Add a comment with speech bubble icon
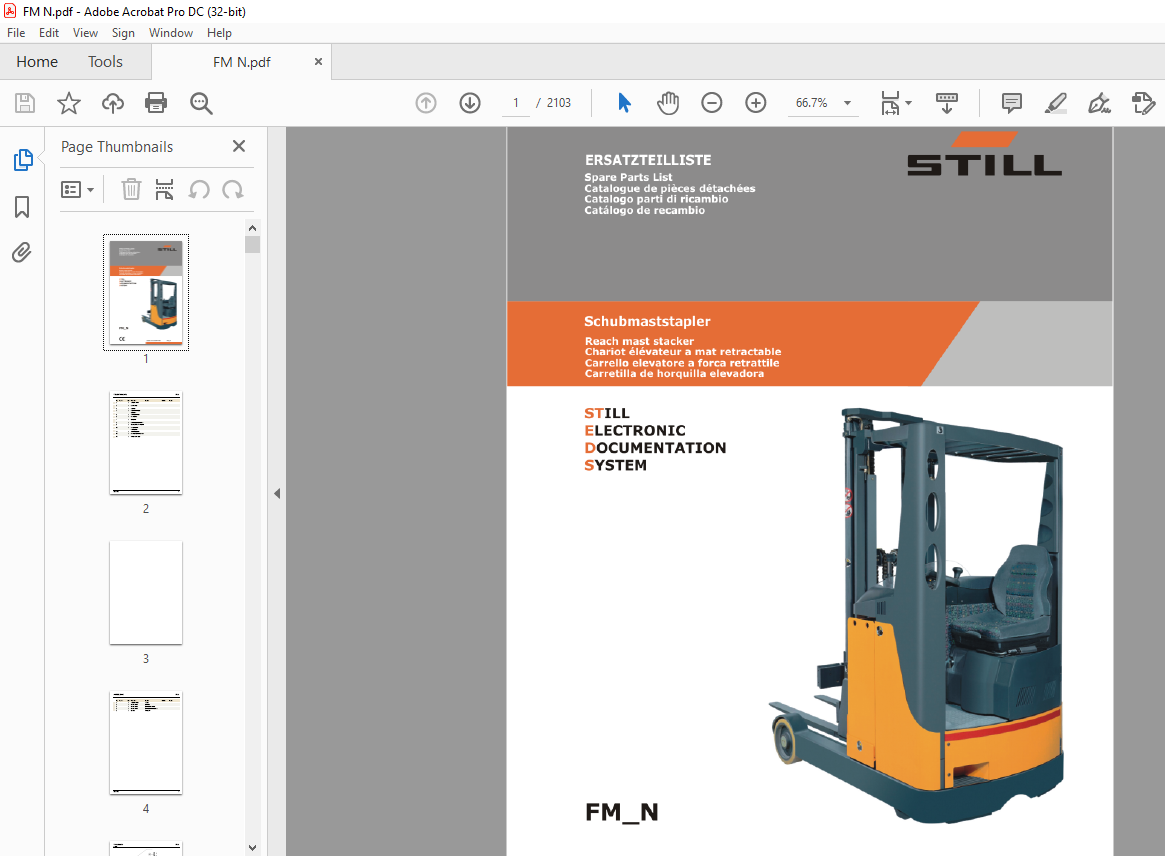 click(1011, 103)
